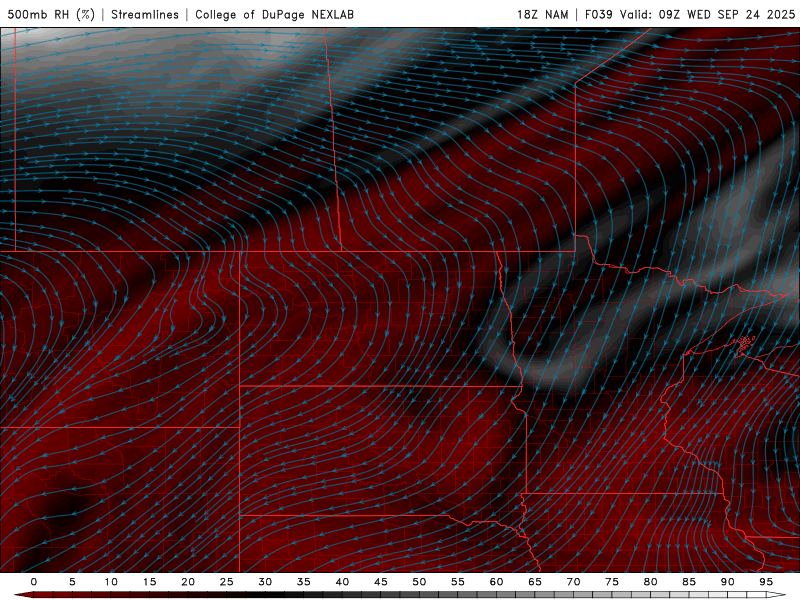
Task: Click the colorbar value 0 label
Action: 34,582
